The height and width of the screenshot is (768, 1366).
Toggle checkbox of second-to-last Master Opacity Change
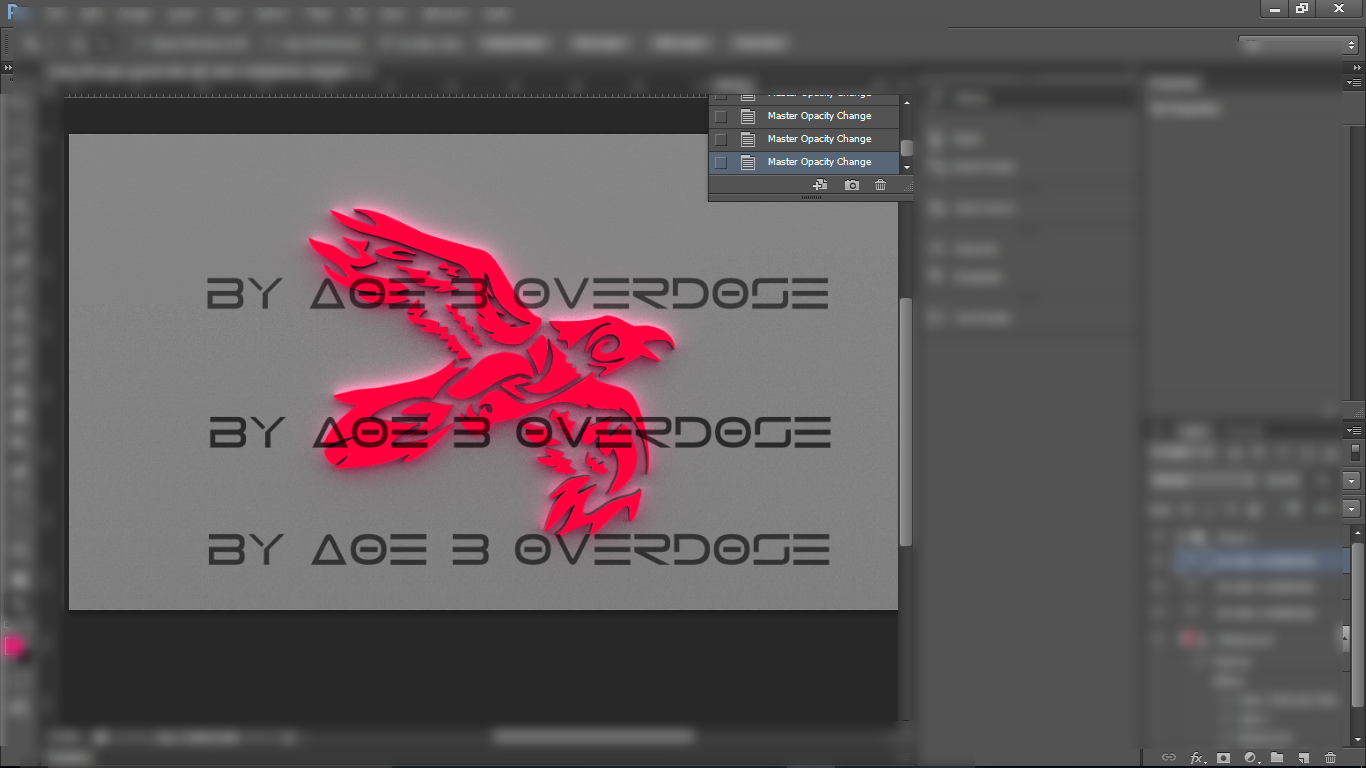tap(720, 139)
